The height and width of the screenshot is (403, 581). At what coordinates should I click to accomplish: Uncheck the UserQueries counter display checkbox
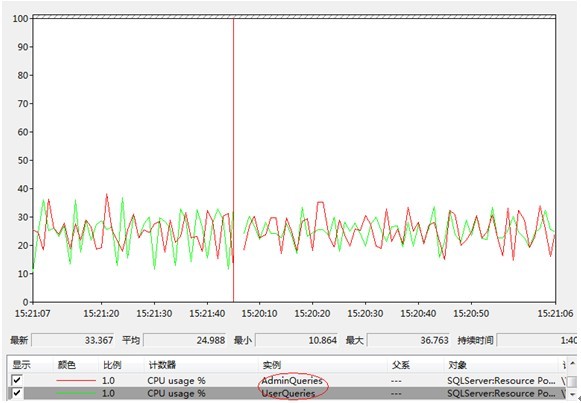pos(17,393)
